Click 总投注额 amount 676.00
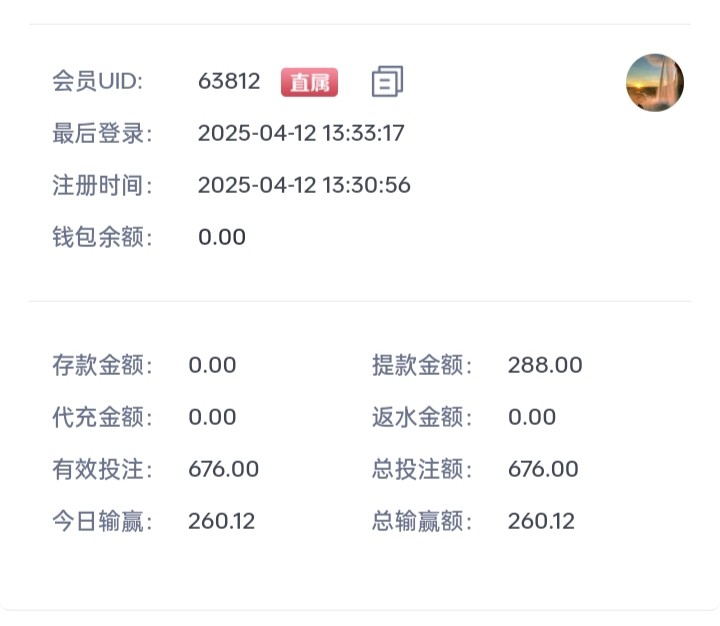 point(543,469)
